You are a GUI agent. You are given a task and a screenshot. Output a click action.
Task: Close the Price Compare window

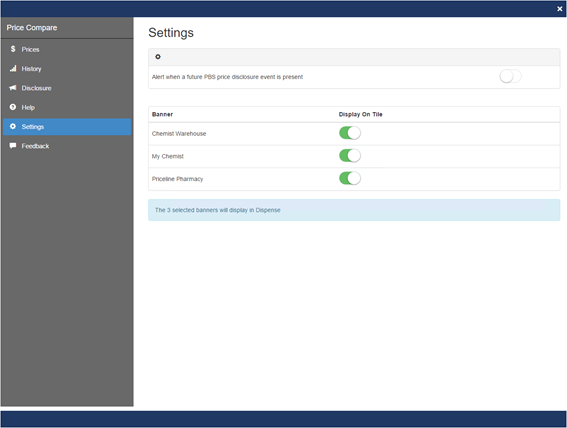point(559,9)
